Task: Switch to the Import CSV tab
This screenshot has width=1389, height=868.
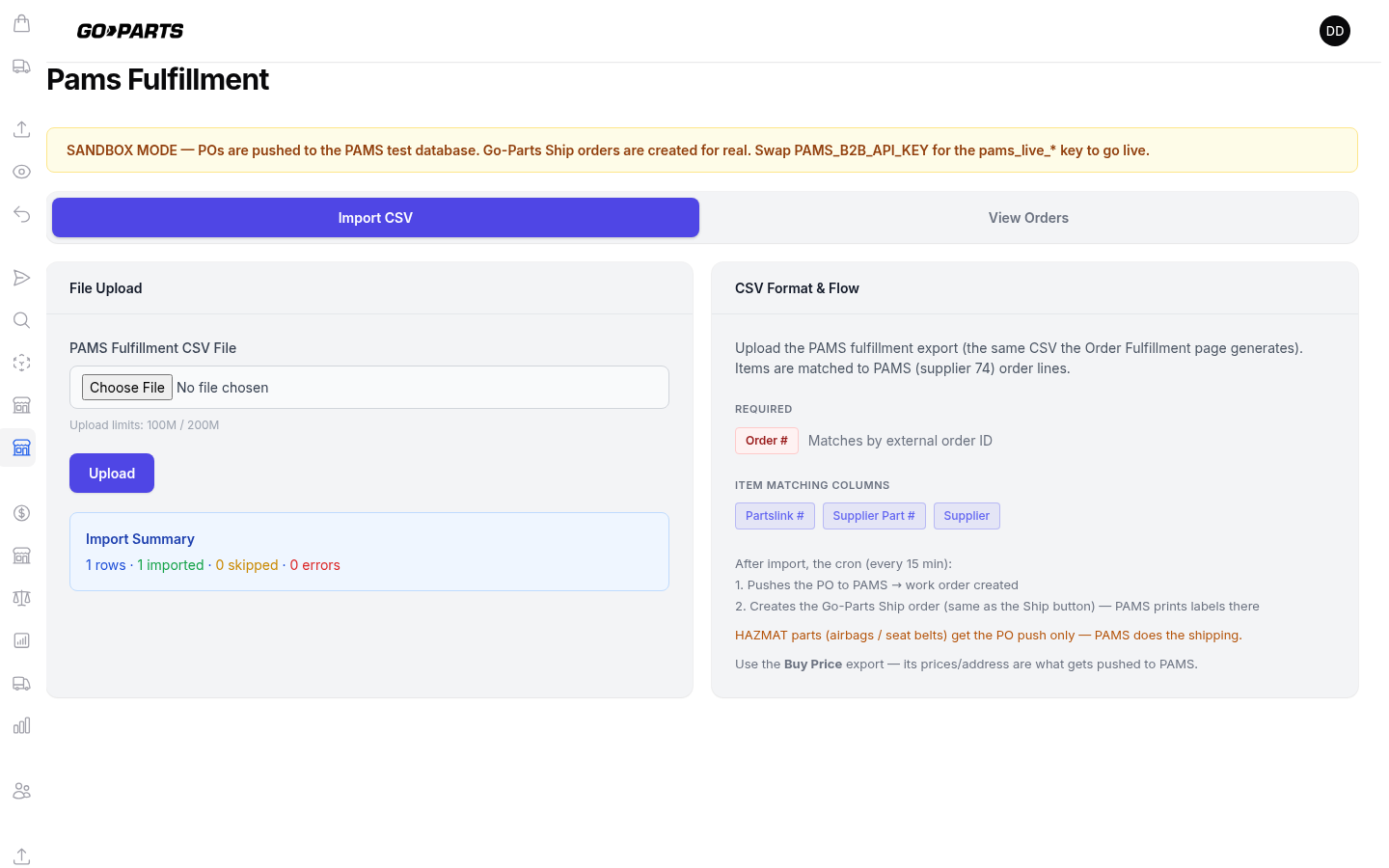Action: 375,218
